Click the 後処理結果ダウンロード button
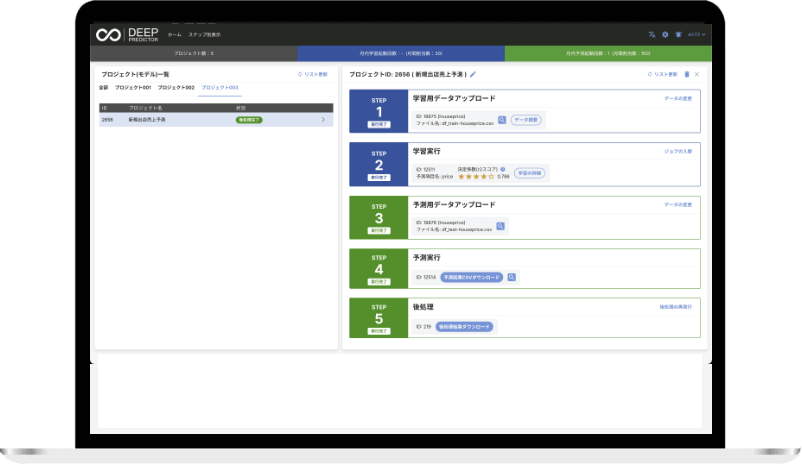 coord(464,327)
